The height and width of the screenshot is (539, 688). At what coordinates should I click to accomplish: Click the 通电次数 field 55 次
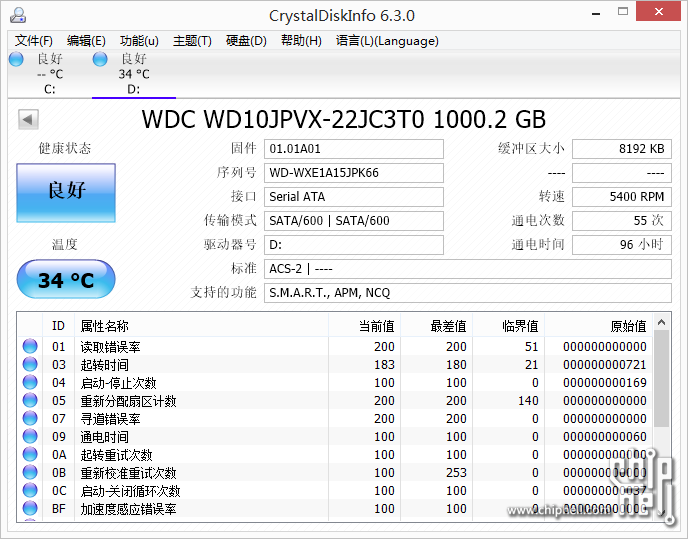(x=622, y=221)
